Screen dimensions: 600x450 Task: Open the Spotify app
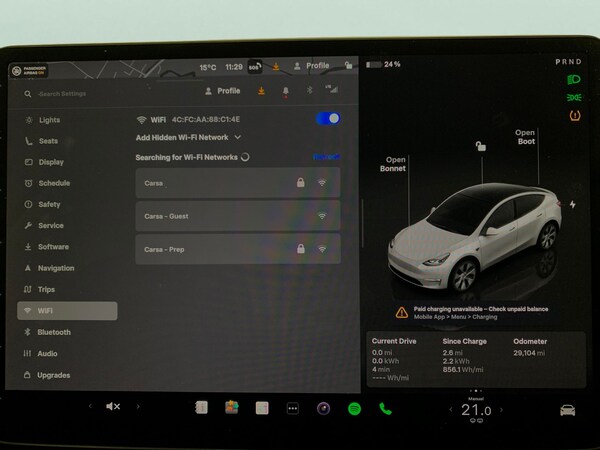tap(354, 409)
